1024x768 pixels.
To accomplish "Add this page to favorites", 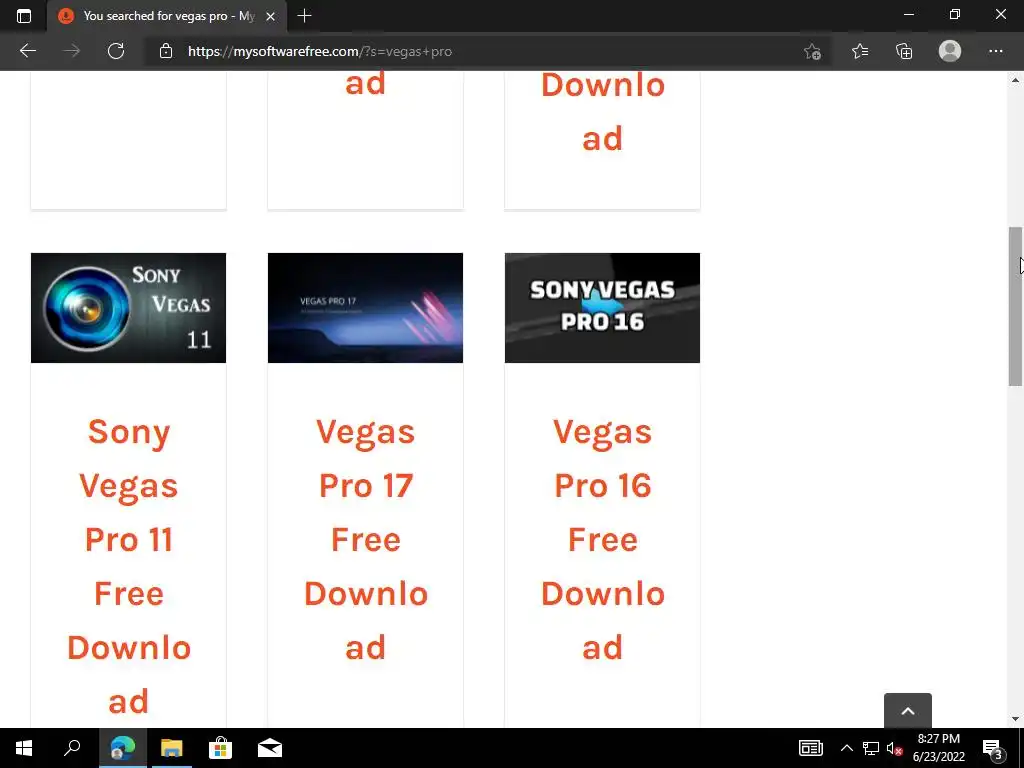I will [812, 51].
